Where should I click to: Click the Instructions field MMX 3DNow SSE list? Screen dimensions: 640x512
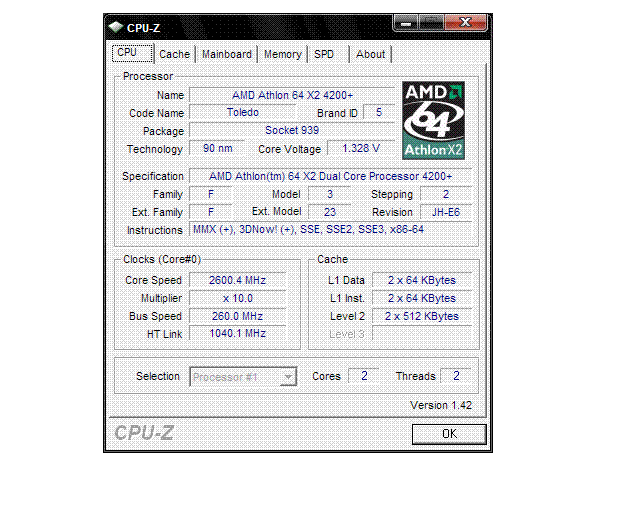coord(331,229)
